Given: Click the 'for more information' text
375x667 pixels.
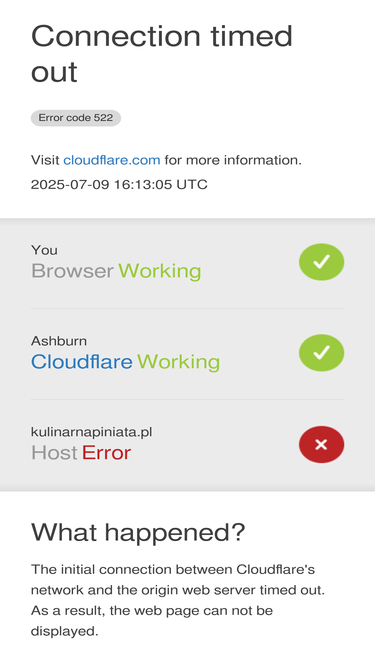Looking at the screenshot, I should pos(233,160).
